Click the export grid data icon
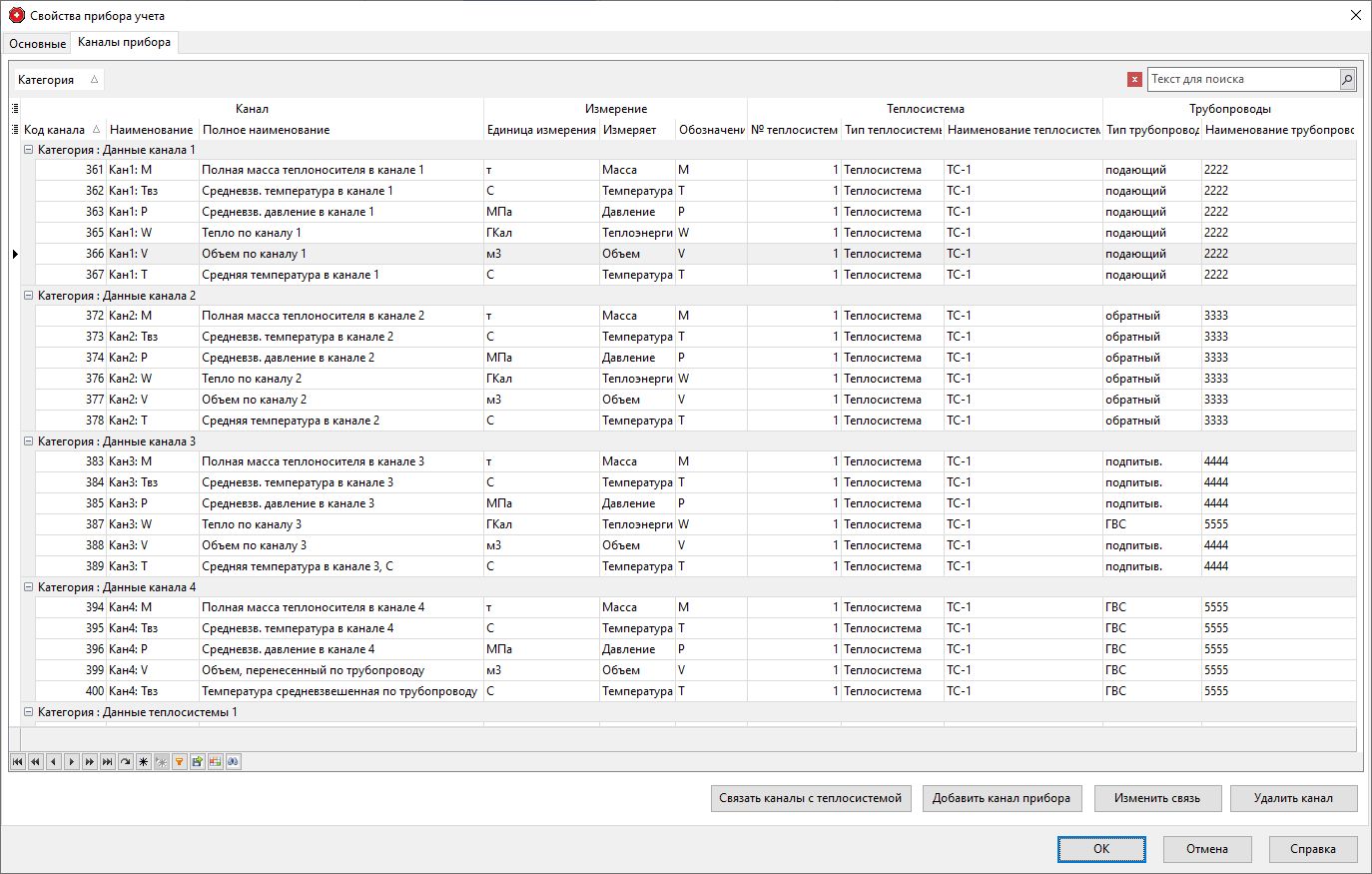Image resolution: width=1372 pixels, height=874 pixels. pos(197,761)
